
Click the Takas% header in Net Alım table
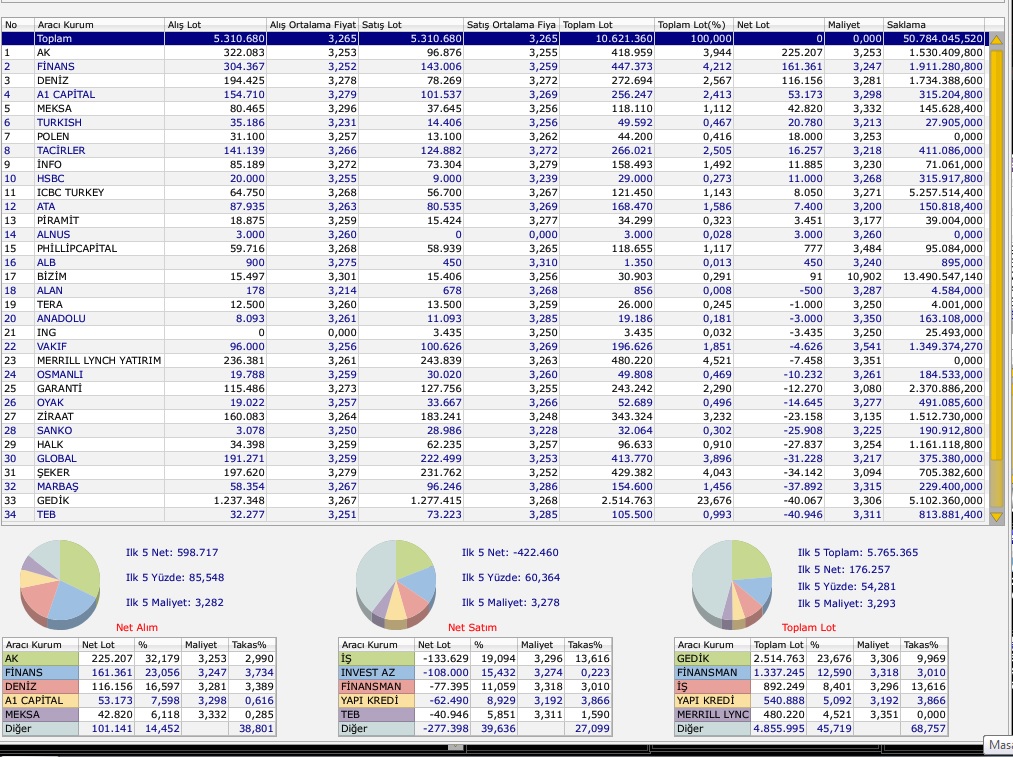253,645
